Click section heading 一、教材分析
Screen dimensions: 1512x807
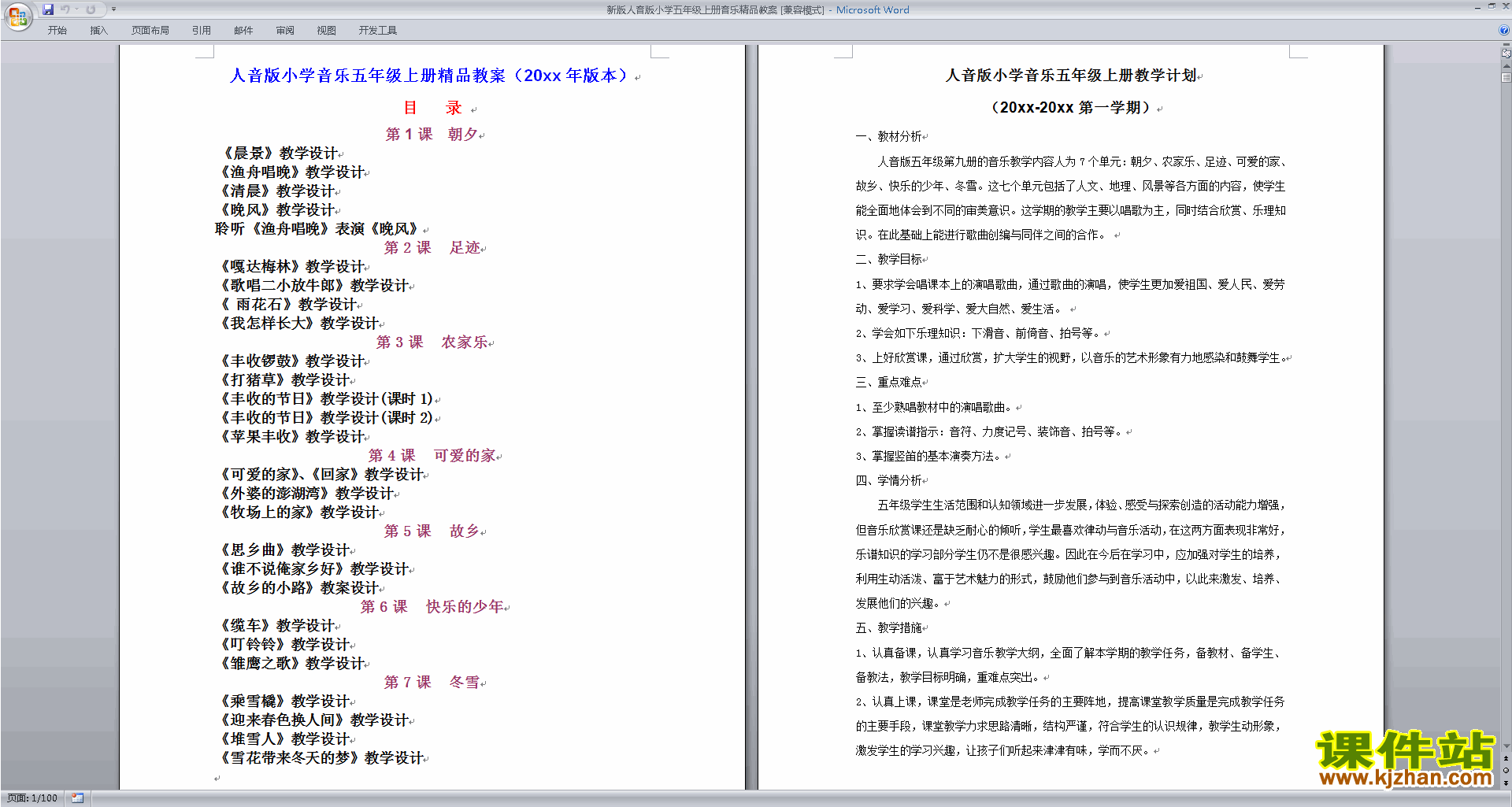point(889,137)
